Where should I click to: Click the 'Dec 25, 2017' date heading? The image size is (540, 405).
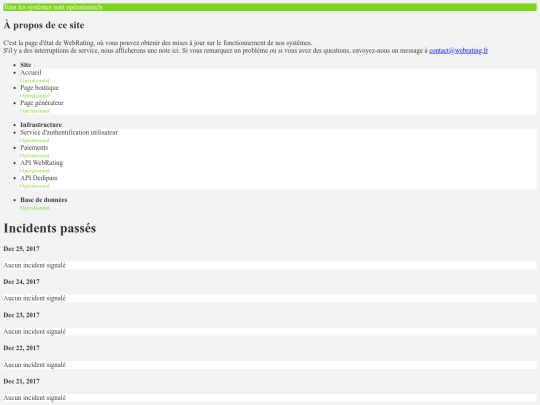21,249
